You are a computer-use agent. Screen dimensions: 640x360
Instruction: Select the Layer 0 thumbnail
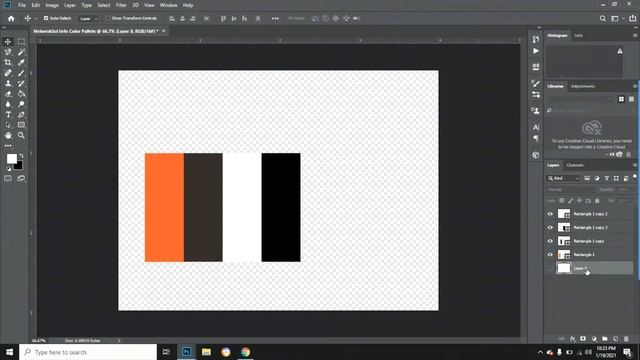[564, 268]
